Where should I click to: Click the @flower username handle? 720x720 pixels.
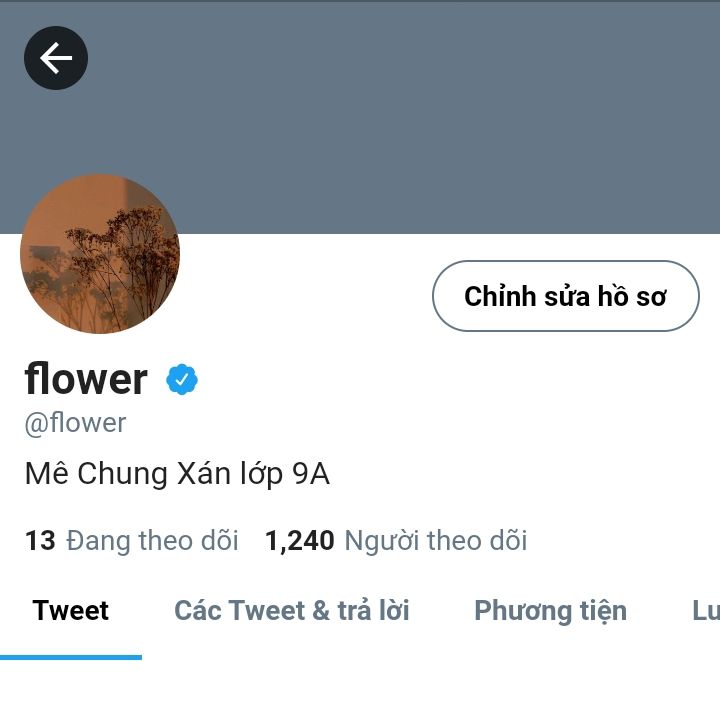(x=75, y=423)
